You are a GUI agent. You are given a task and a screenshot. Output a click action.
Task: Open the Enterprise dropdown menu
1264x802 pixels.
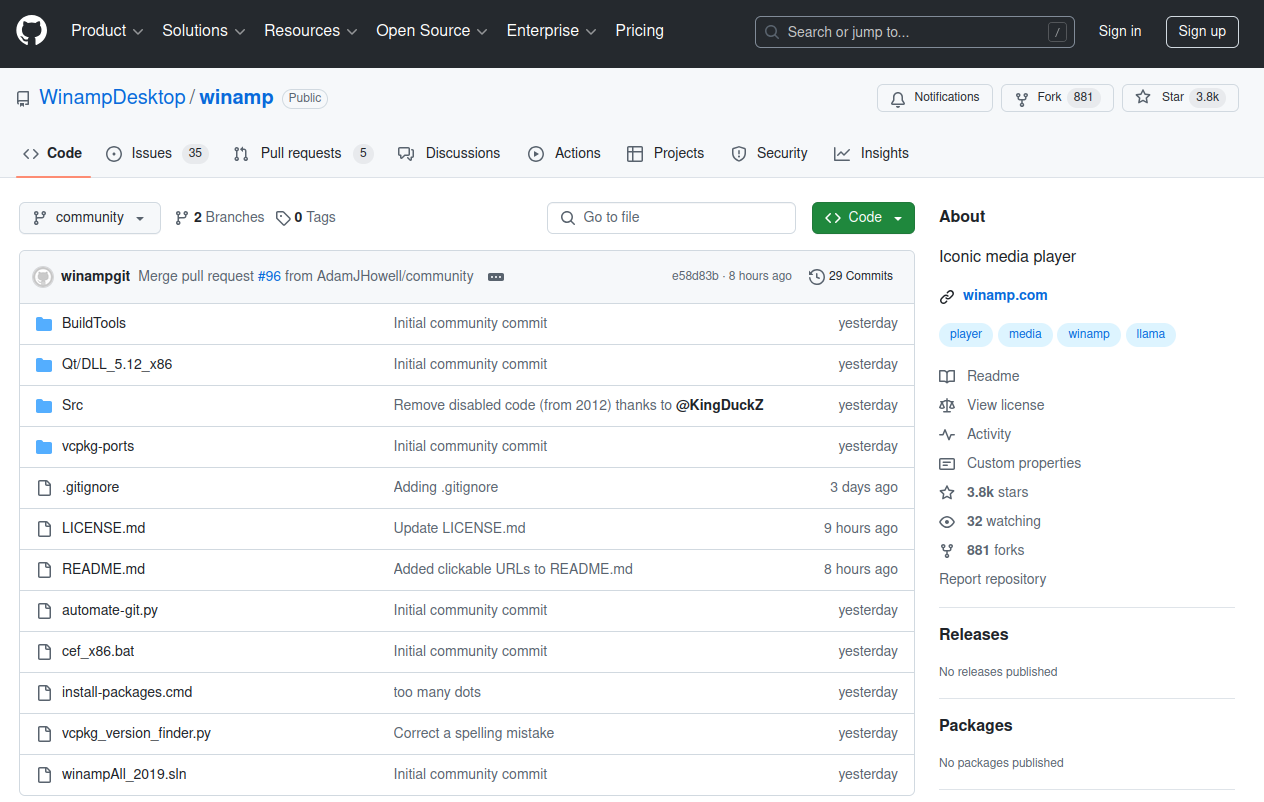pyautogui.click(x=552, y=31)
